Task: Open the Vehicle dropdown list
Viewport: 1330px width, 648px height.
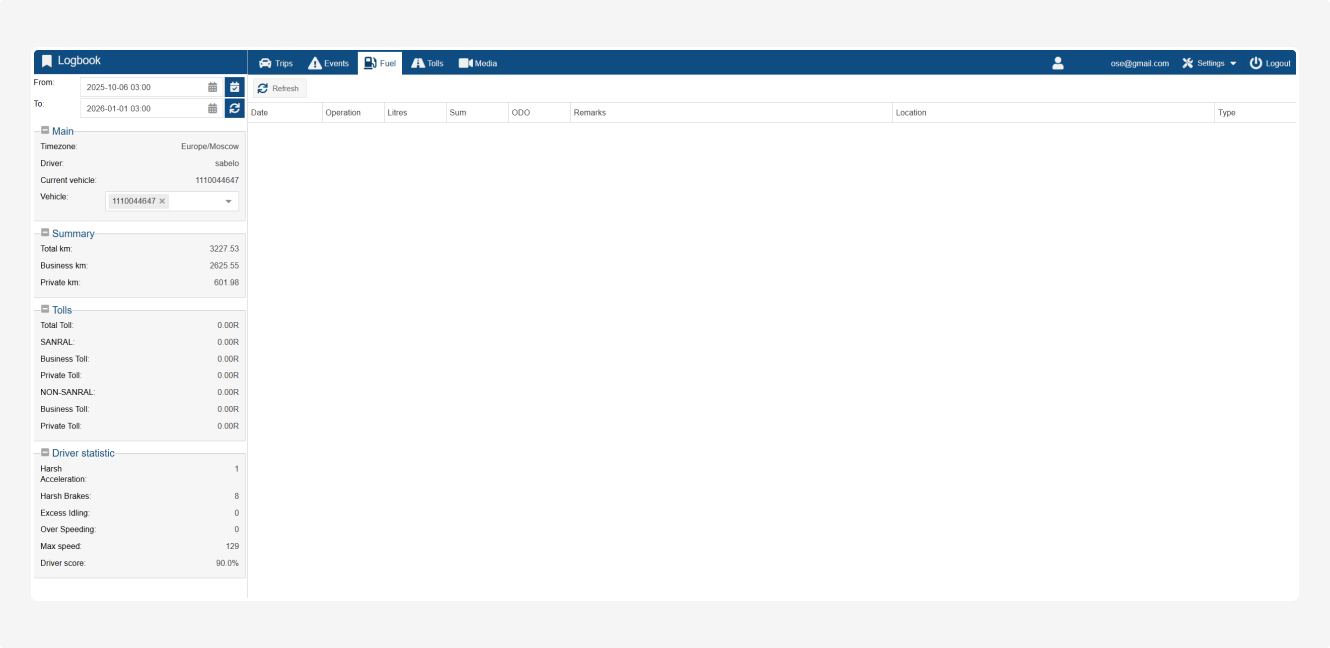Action: click(228, 201)
